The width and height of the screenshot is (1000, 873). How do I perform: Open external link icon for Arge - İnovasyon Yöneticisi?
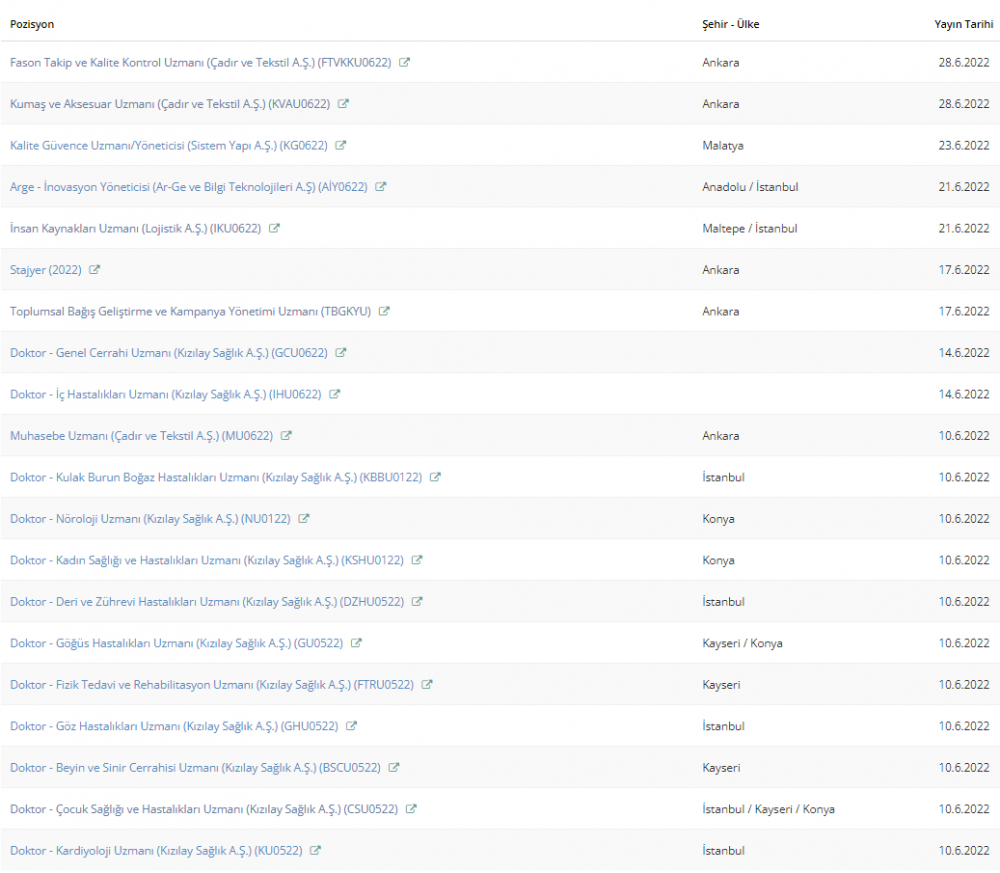click(x=381, y=187)
